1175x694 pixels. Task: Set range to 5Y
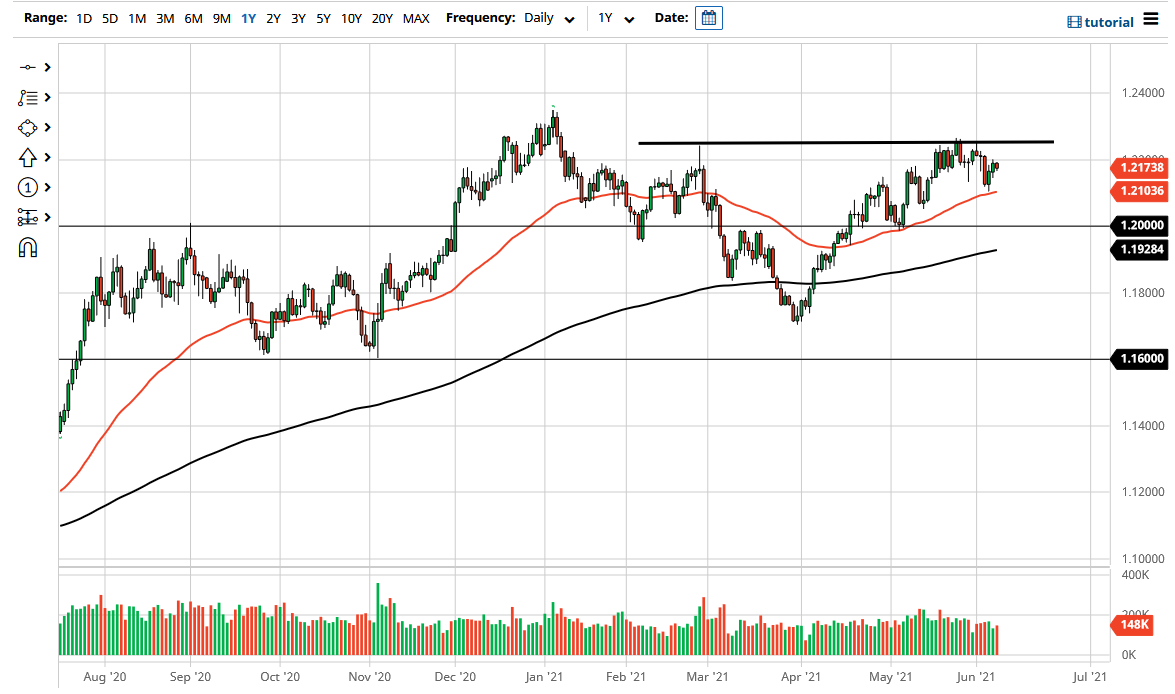coord(323,18)
